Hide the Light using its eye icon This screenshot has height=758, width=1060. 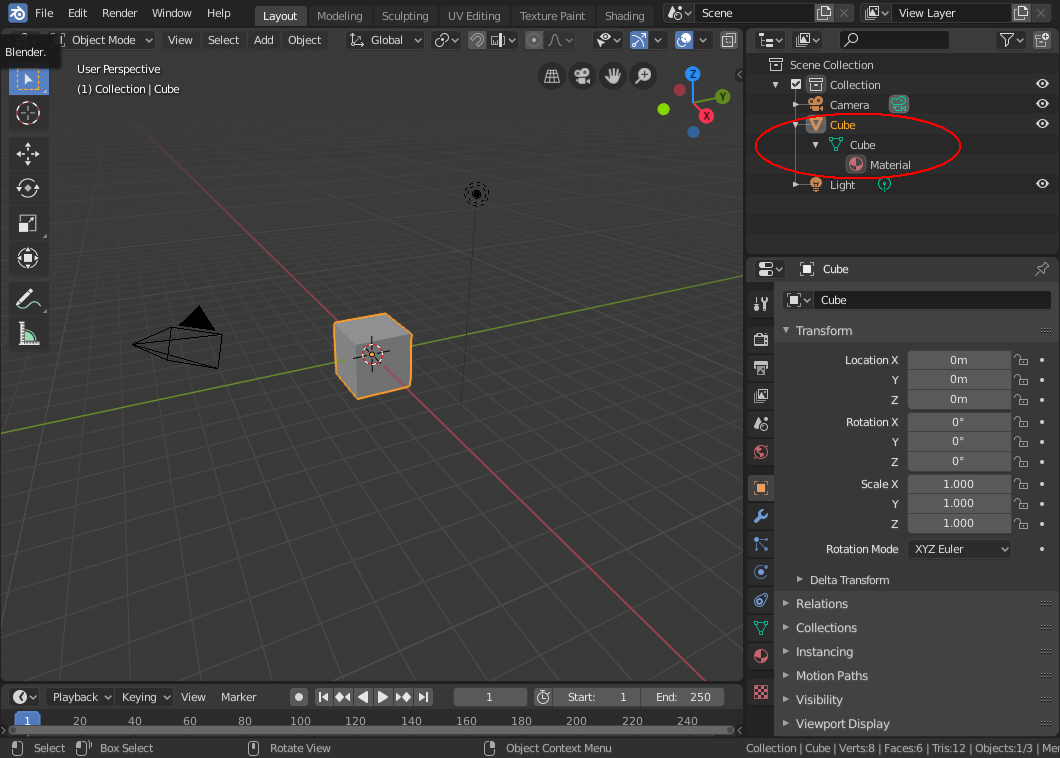pos(1042,184)
